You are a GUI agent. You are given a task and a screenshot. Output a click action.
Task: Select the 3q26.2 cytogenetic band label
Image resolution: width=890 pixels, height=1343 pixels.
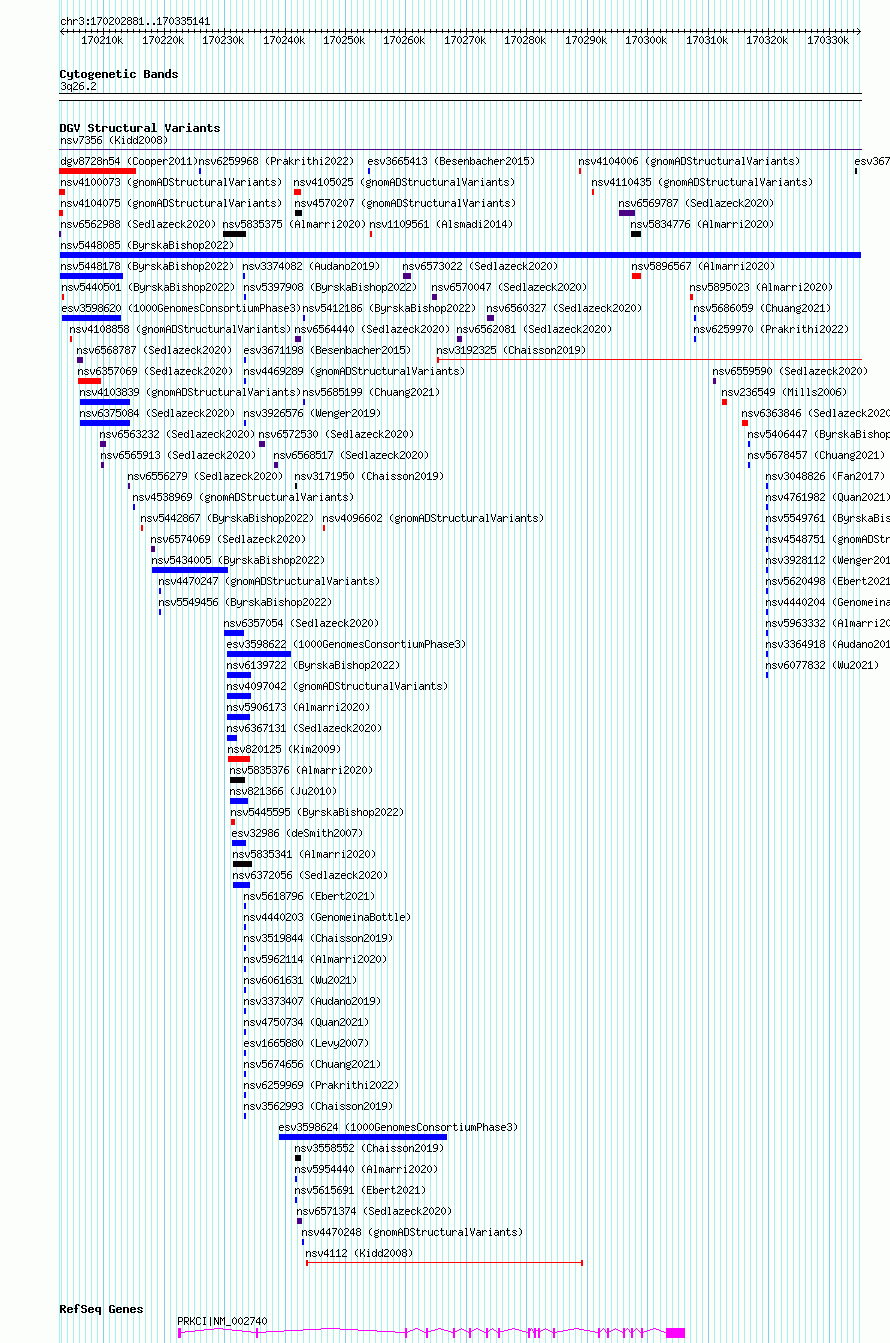[78, 87]
